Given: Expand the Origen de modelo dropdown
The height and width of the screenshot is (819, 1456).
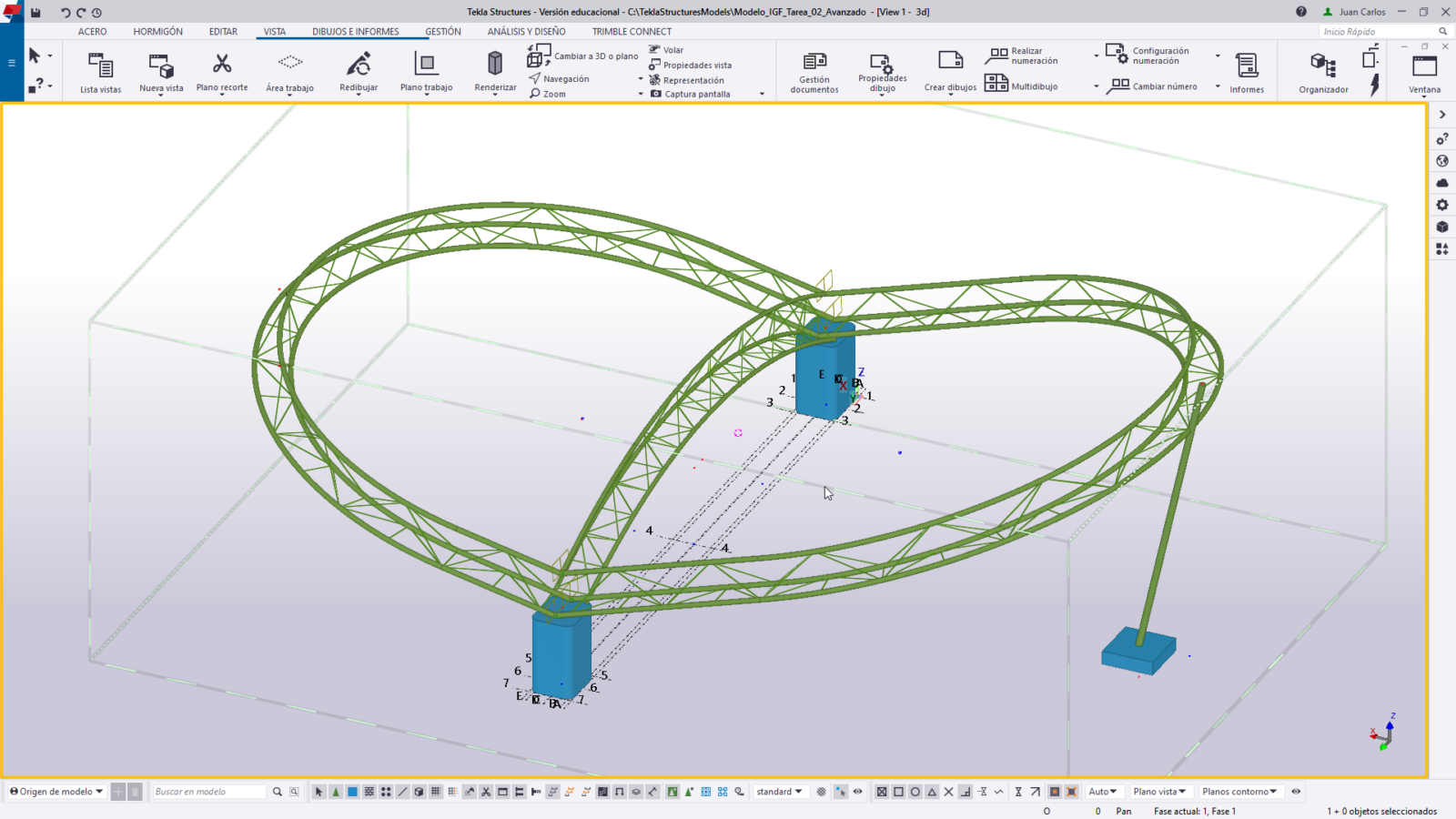Looking at the screenshot, I should (x=56, y=792).
